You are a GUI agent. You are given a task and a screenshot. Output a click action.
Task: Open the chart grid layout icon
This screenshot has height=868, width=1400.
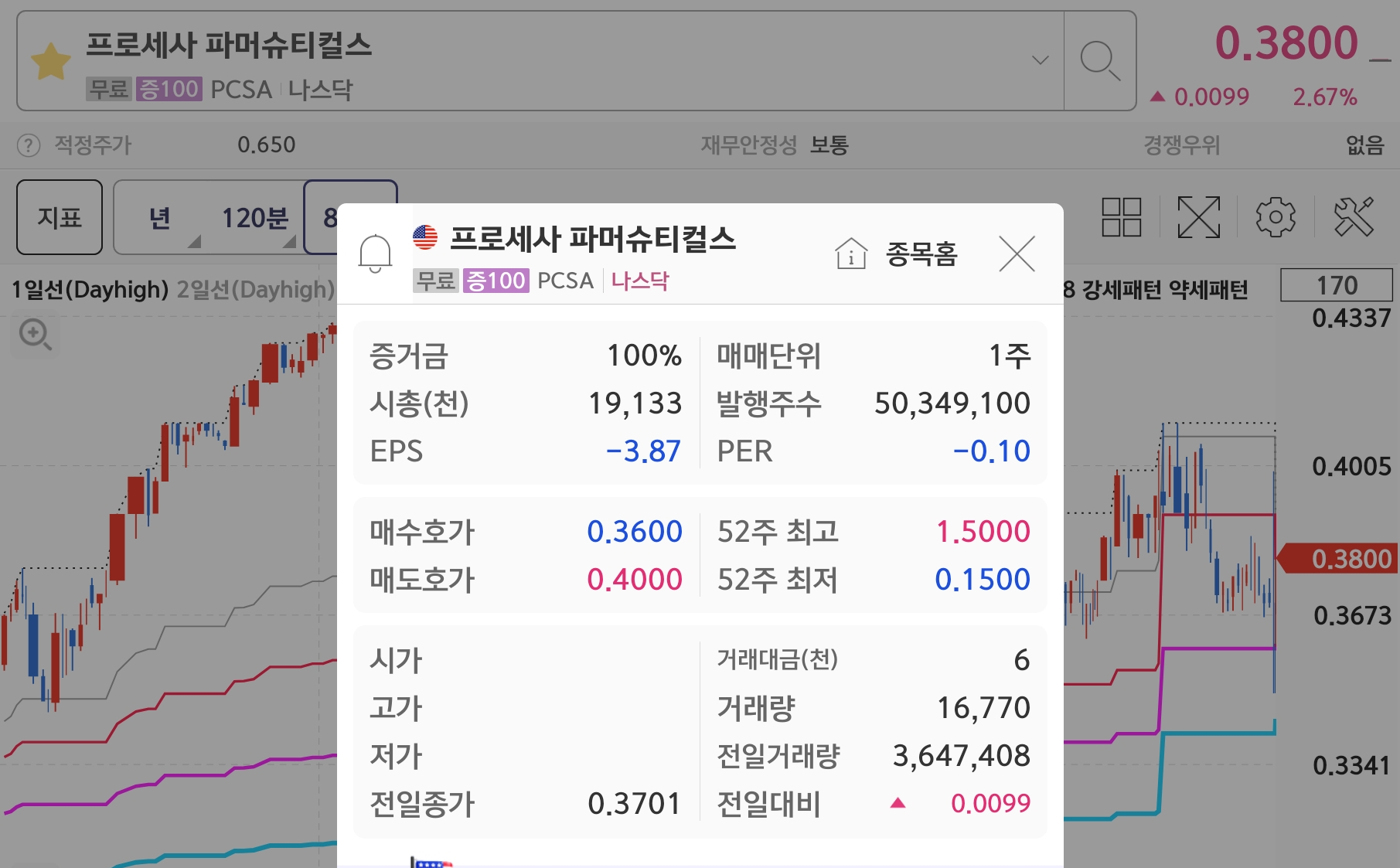[x=1122, y=217]
